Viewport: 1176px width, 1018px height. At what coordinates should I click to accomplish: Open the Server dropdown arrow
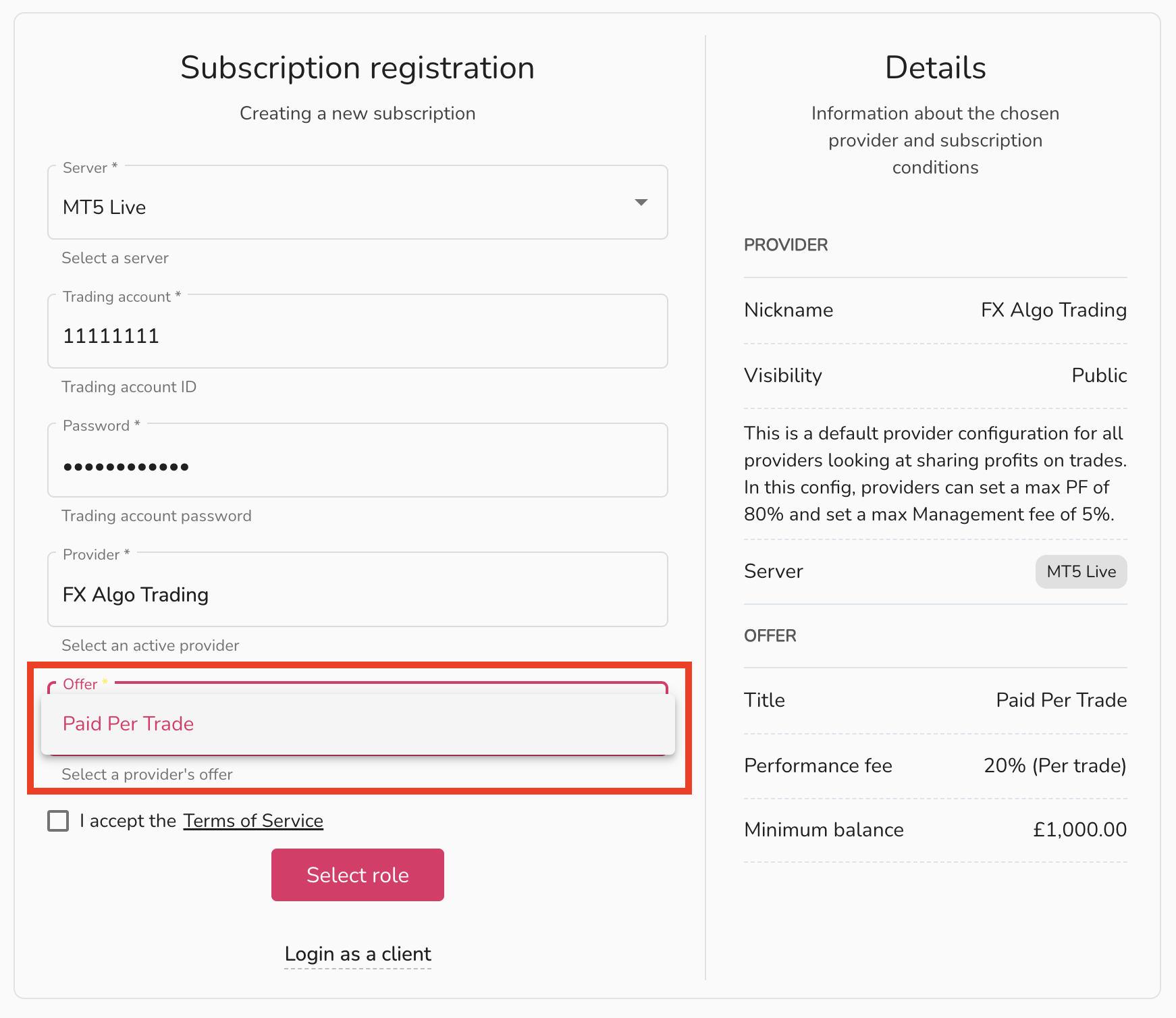pyautogui.click(x=641, y=203)
